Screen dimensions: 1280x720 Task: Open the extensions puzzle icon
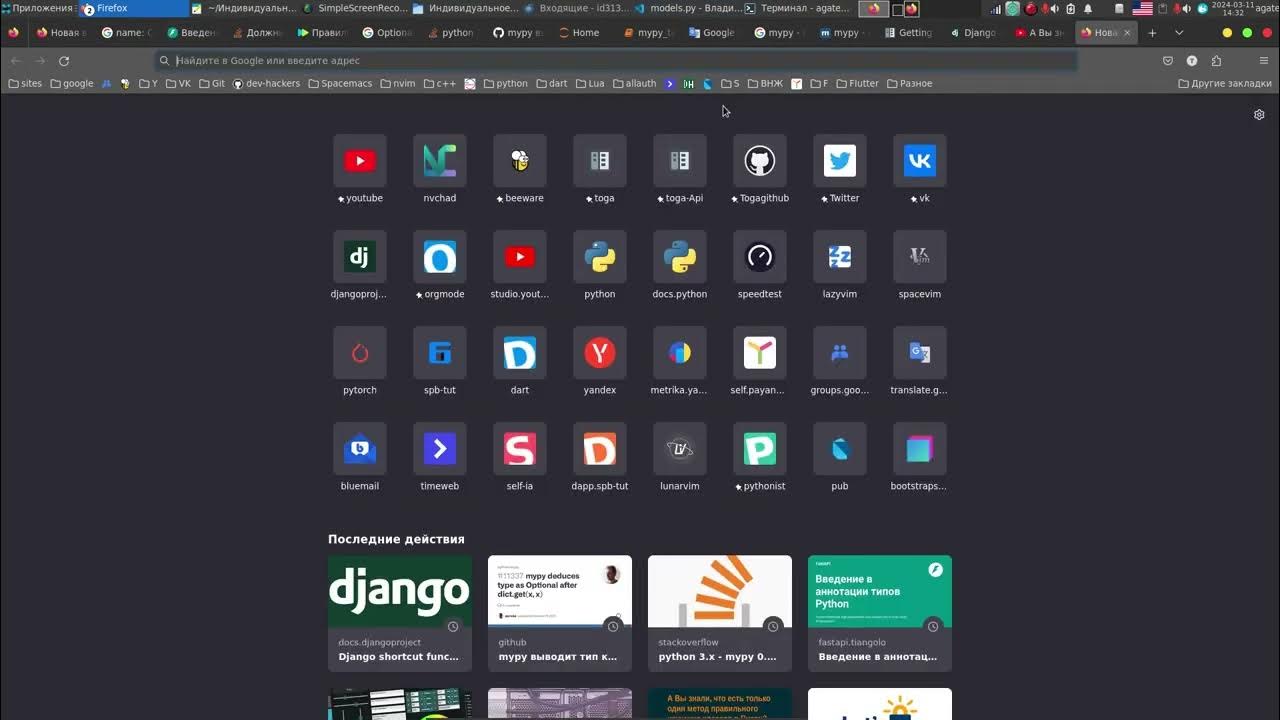tap(1216, 61)
